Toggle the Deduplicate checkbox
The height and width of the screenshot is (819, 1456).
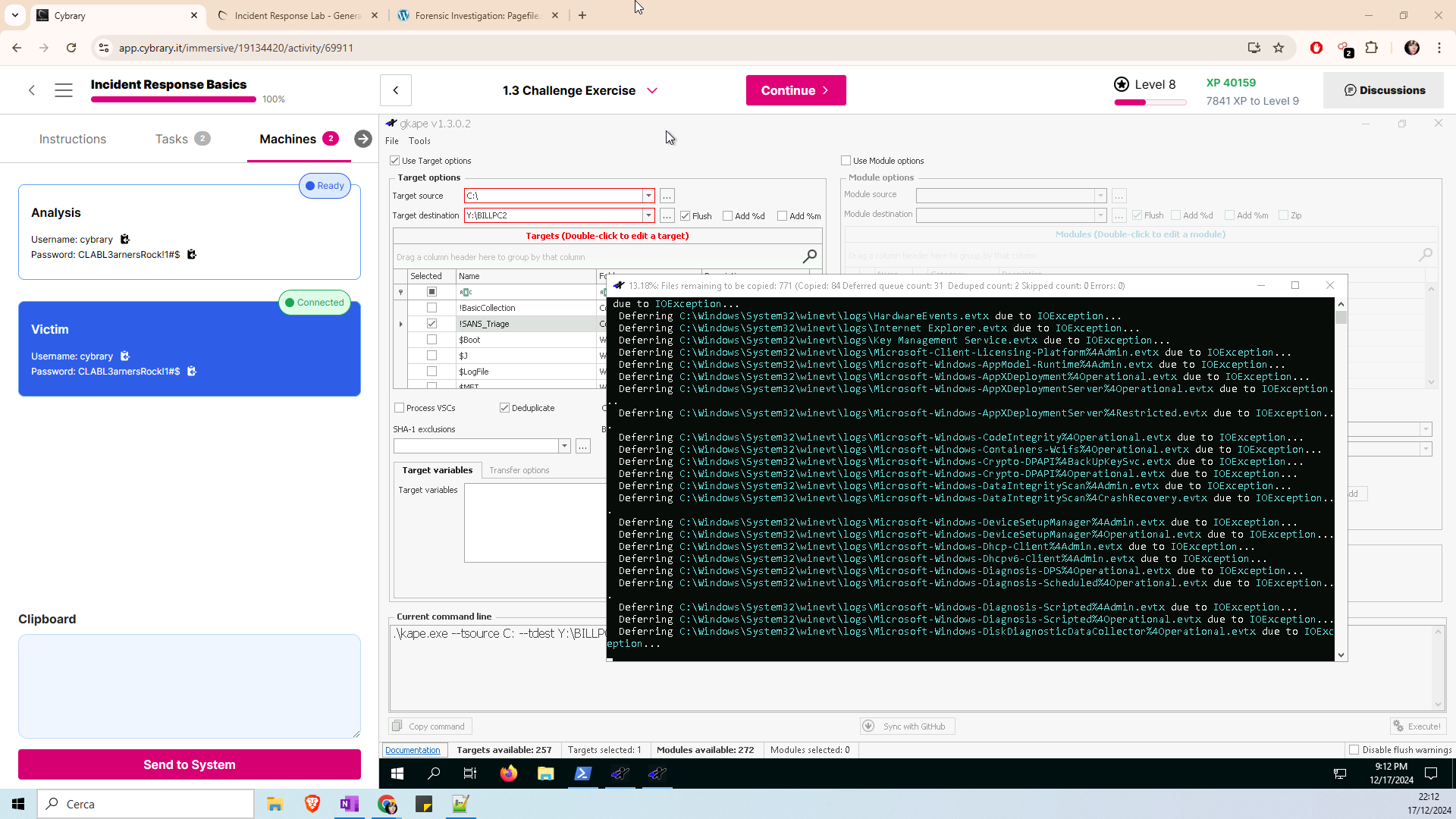504,408
